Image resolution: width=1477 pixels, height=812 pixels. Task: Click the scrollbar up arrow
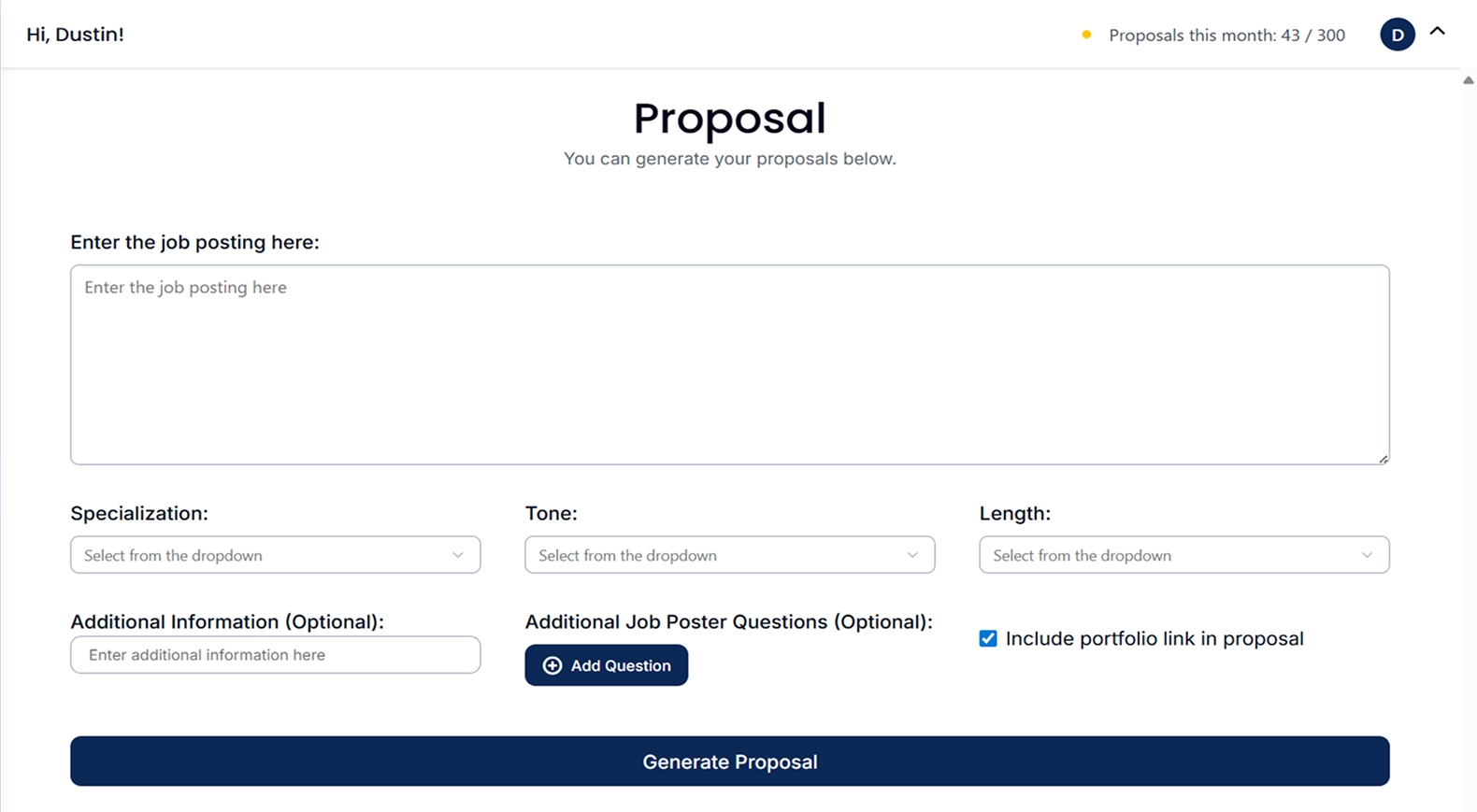pos(1468,81)
